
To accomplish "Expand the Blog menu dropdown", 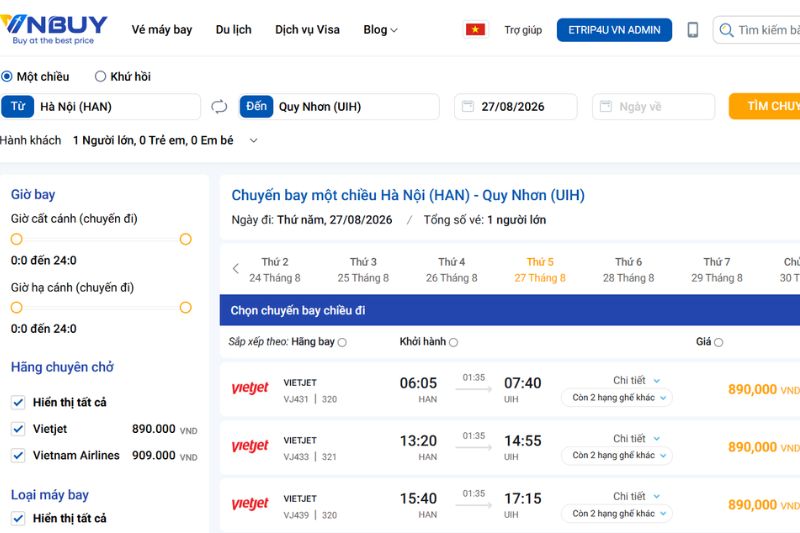I will coord(380,30).
